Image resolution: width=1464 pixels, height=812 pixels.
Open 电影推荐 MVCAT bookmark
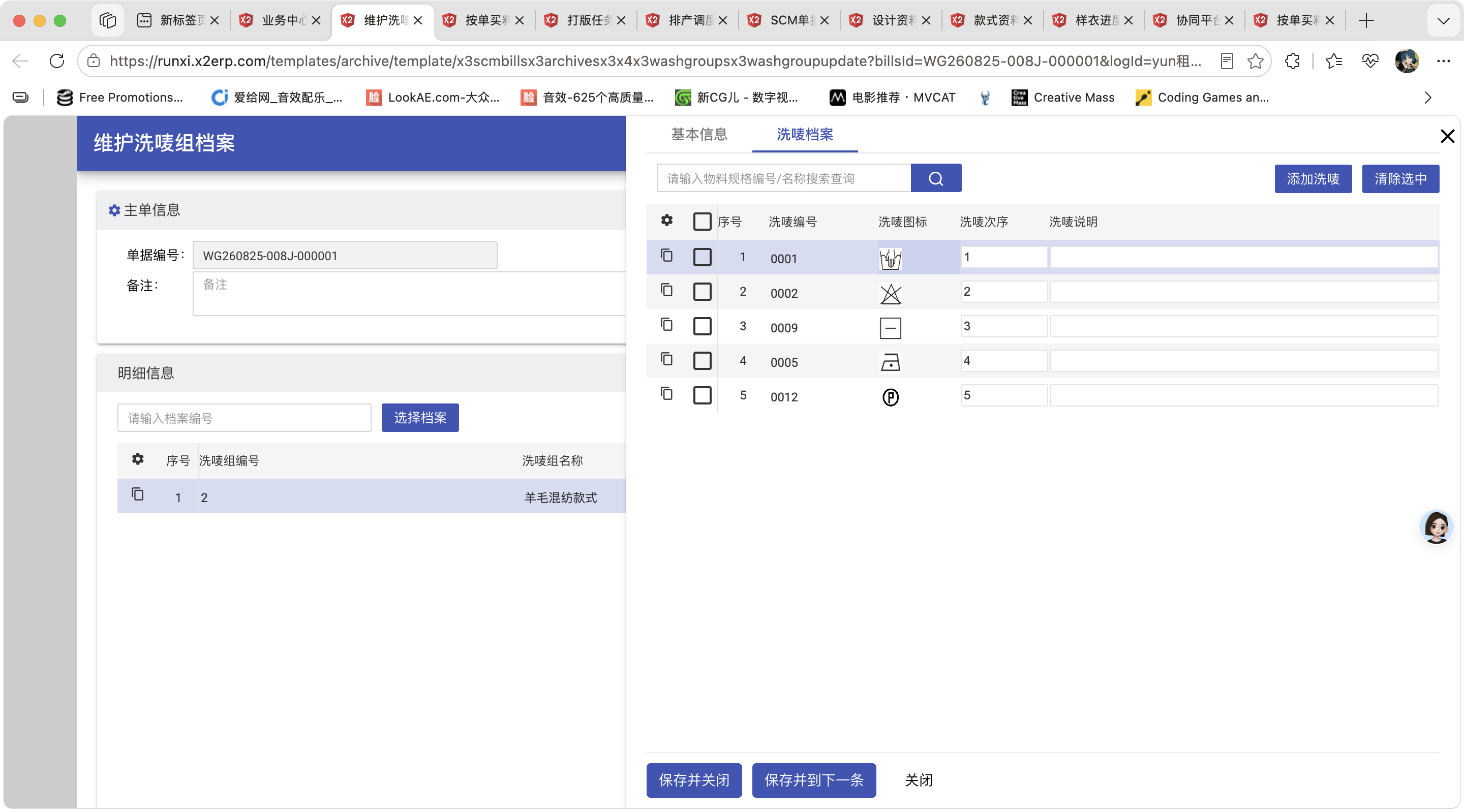tap(892, 98)
